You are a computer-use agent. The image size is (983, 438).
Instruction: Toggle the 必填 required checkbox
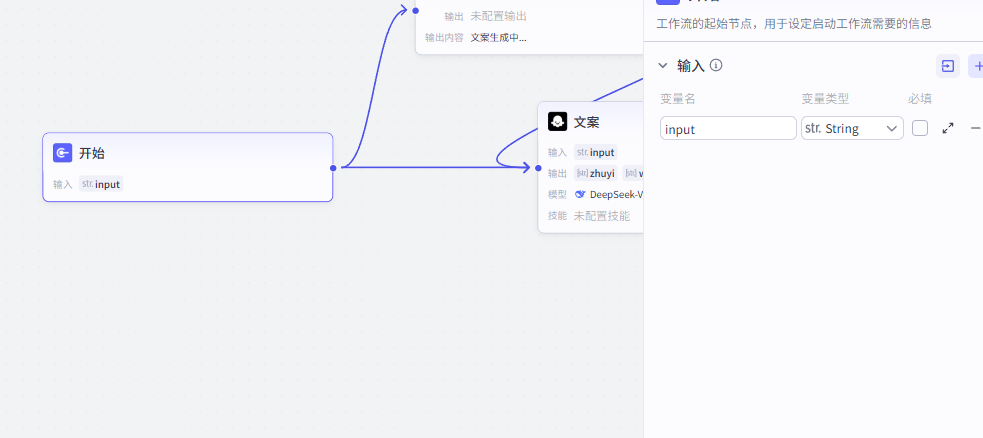click(920, 128)
